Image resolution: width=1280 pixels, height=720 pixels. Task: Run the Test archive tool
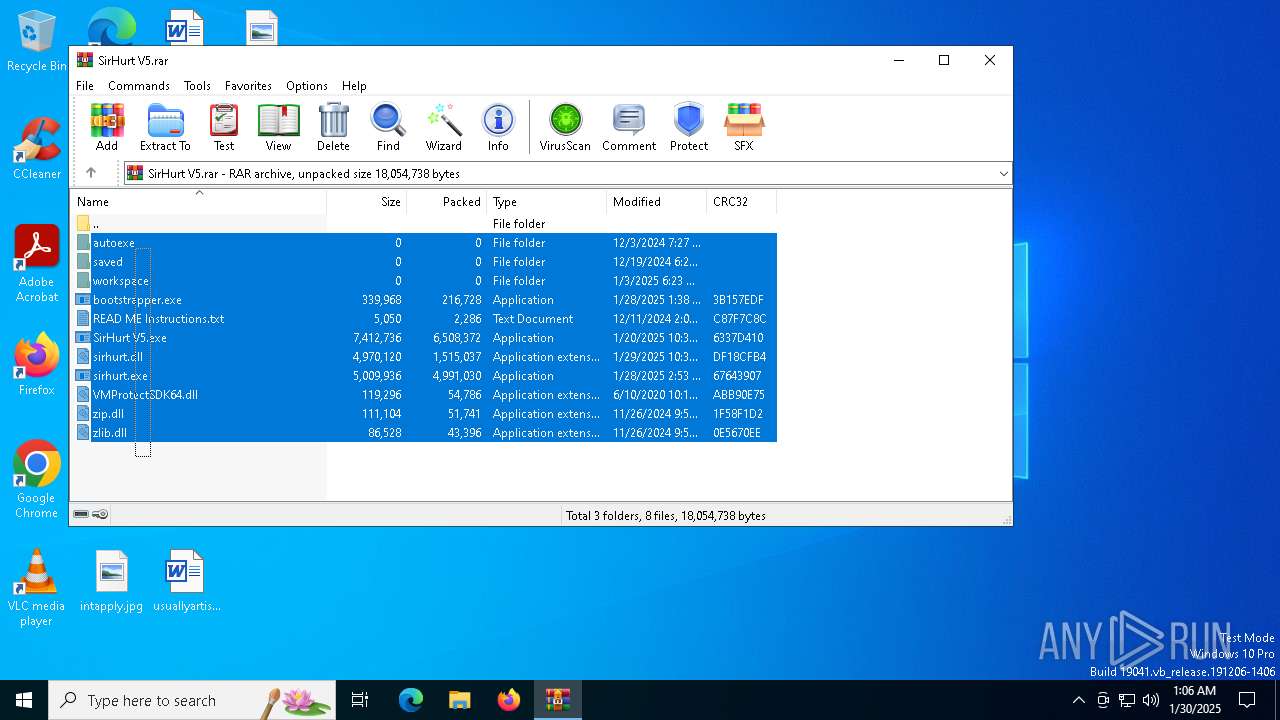click(x=224, y=127)
